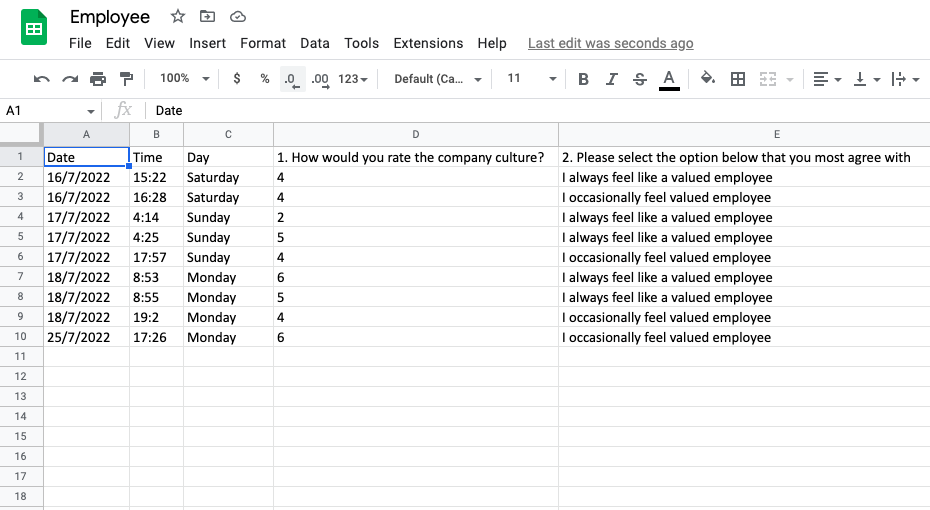
Task: Click the Borders icon
Action: [x=738, y=79]
